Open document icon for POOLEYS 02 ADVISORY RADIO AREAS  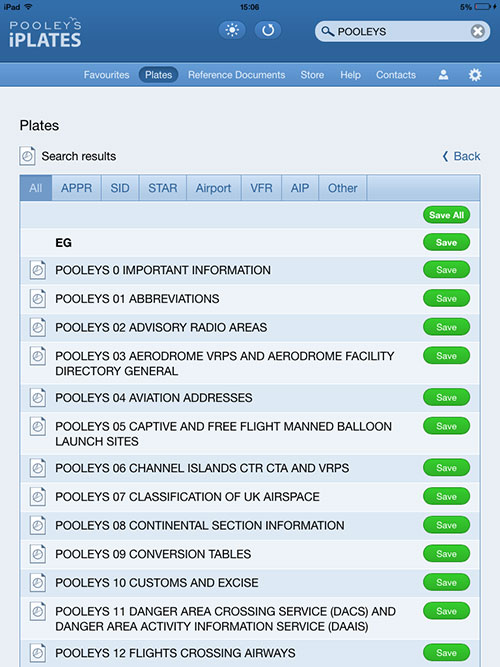click(37, 327)
